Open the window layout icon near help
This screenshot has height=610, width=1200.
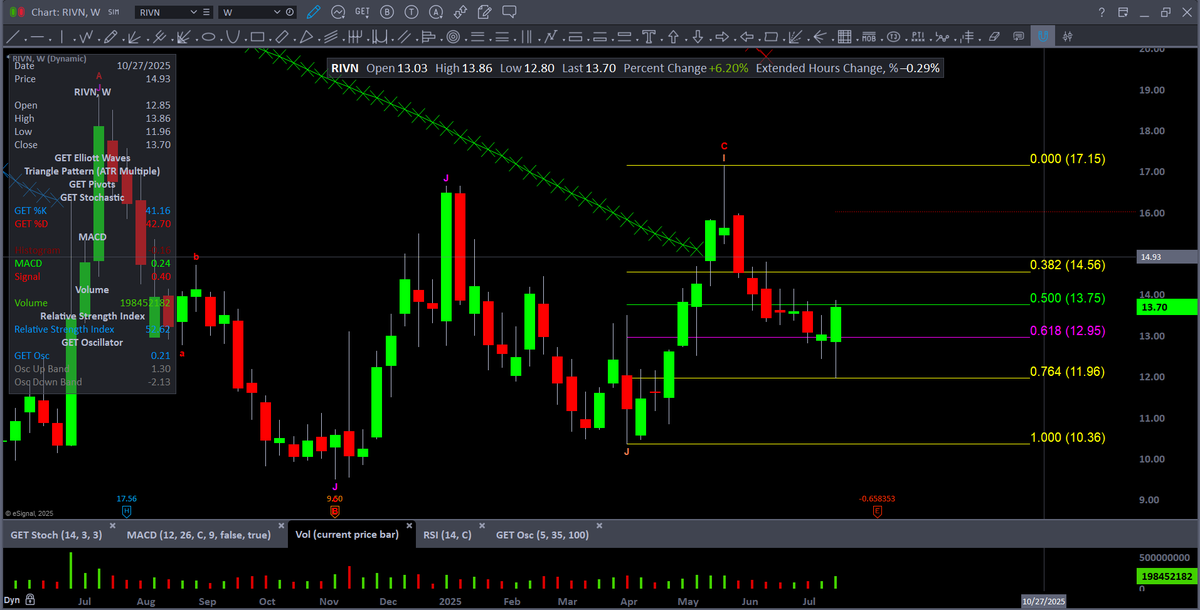coord(1123,12)
